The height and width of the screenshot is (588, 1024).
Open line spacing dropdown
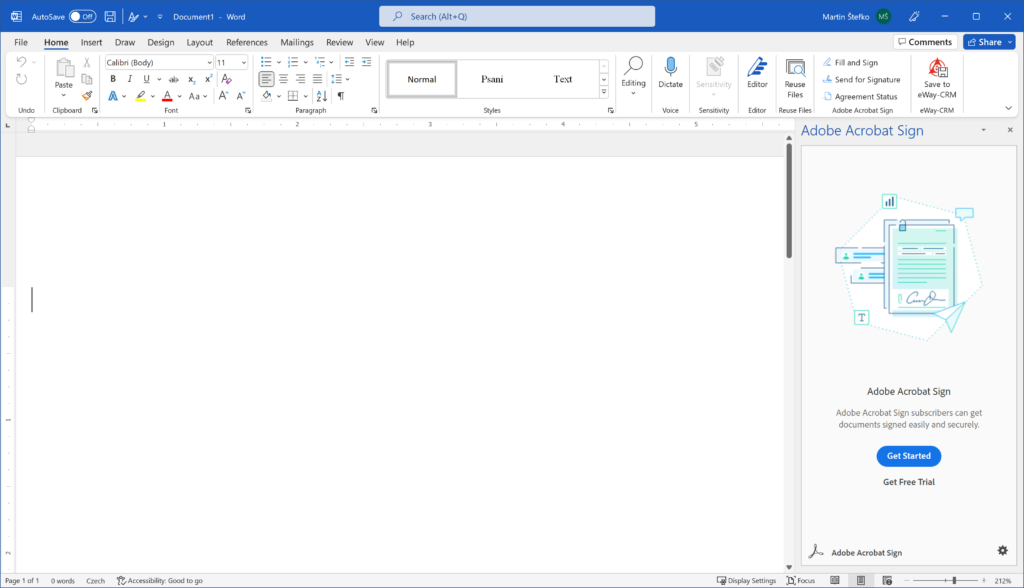pyautogui.click(x=340, y=79)
